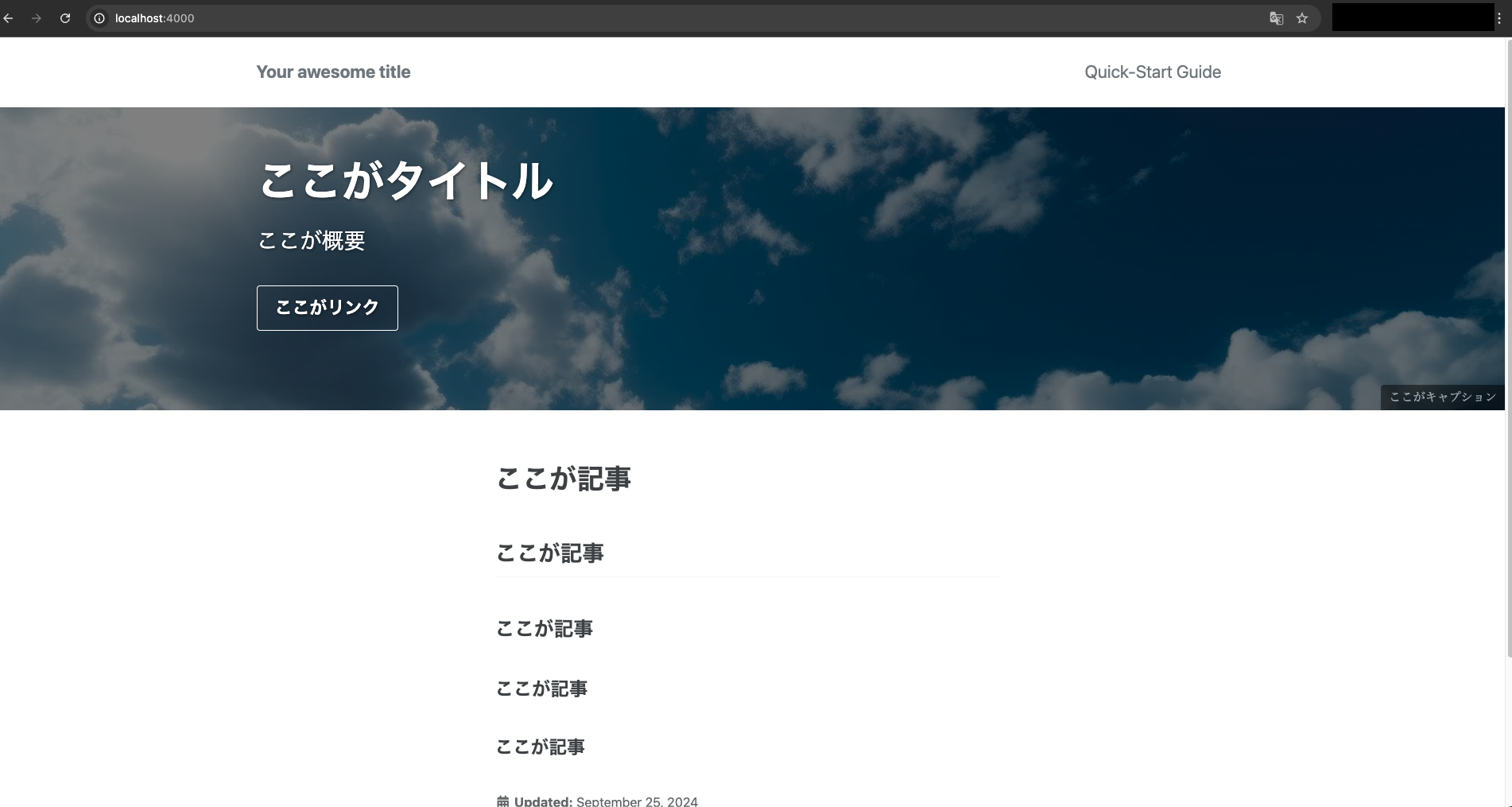The image size is (1512, 807).
Task: Open the second ここが記事 article link
Action: (x=544, y=628)
